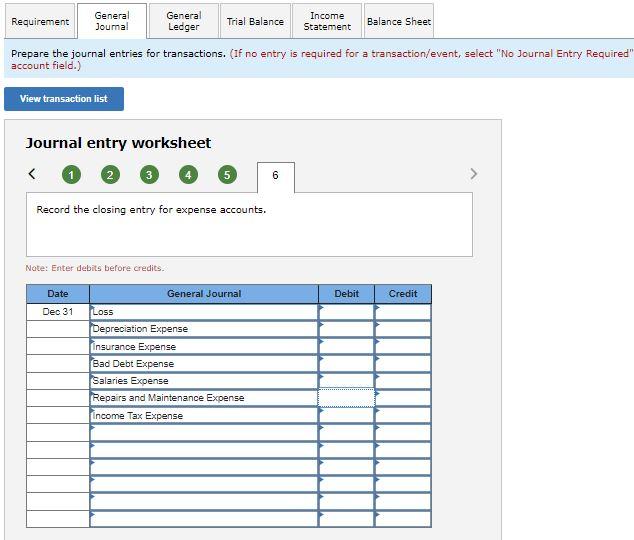634x540 pixels.
Task: Open the Balance Sheet tab
Action: pyautogui.click(x=399, y=21)
